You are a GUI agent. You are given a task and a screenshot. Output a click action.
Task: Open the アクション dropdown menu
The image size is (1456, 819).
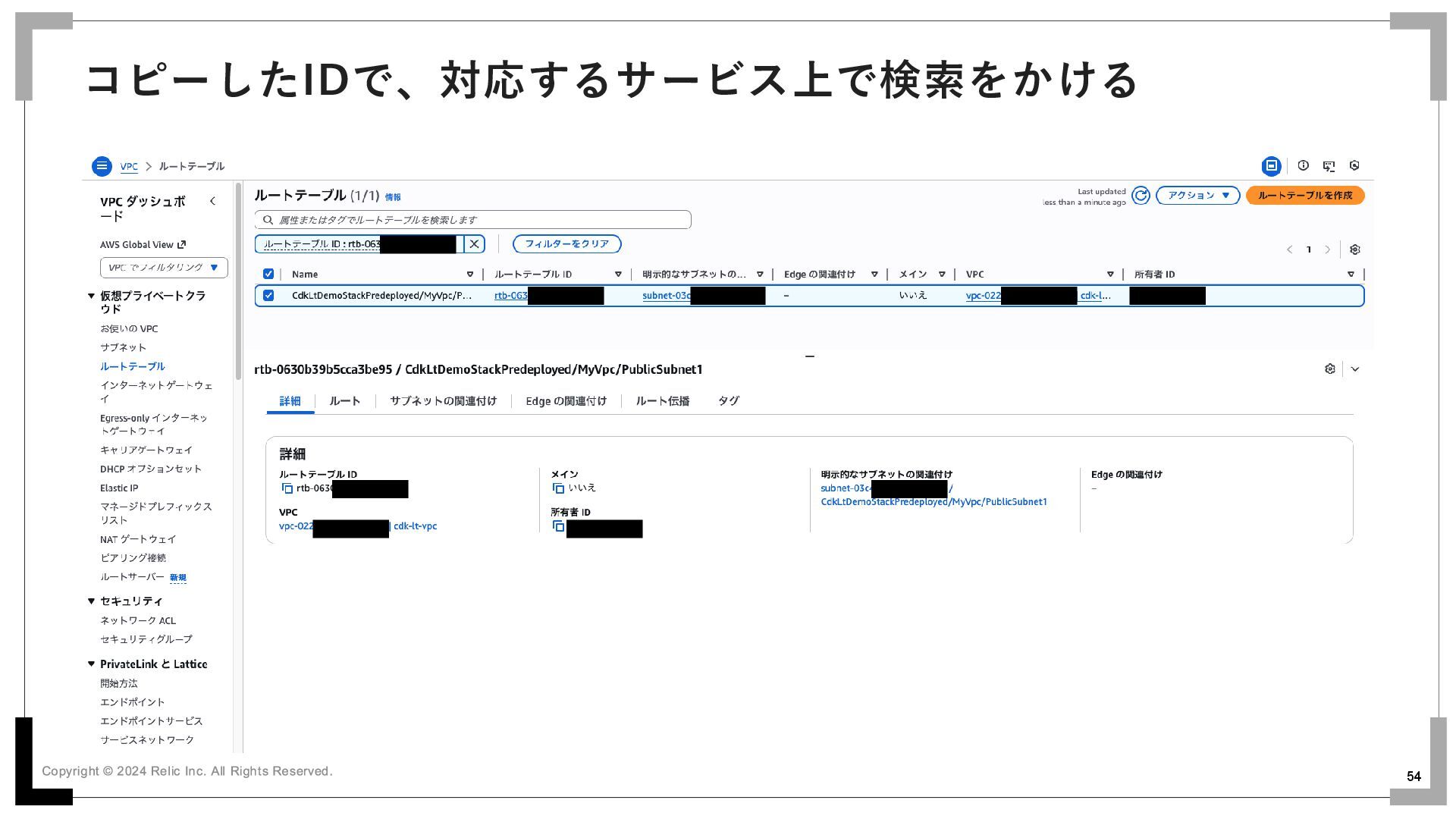coord(1197,196)
